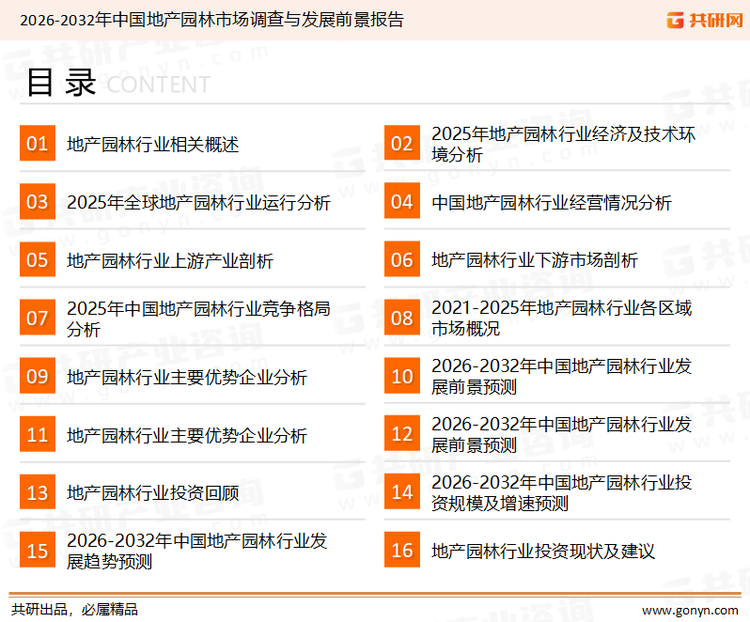The width and height of the screenshot is (750, 622).
Task: Select the 地产园林行业下游市场剖析 entry
Action: click(534, 260)
